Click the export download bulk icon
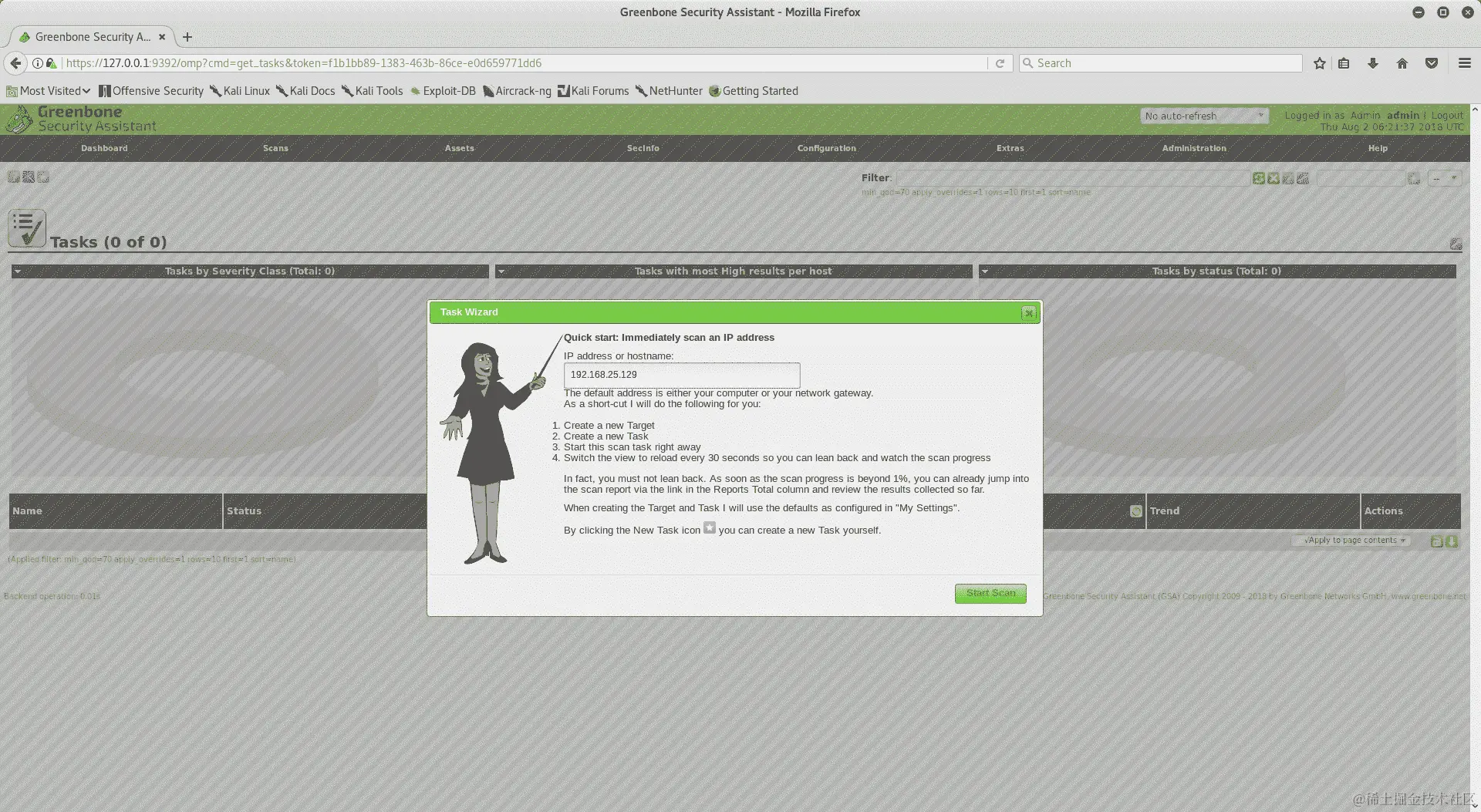Viewport: 1481px width, 812px height. (x=1452, y=541)
